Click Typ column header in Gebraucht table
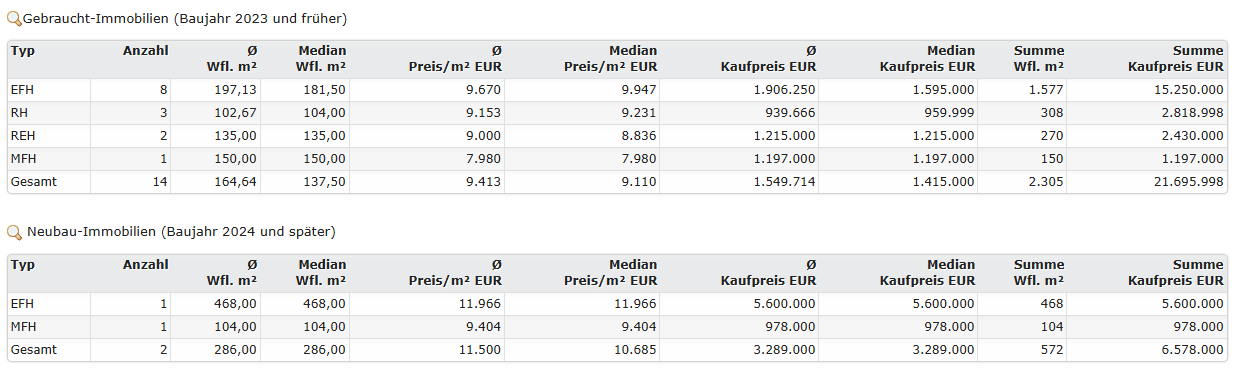 22,51
